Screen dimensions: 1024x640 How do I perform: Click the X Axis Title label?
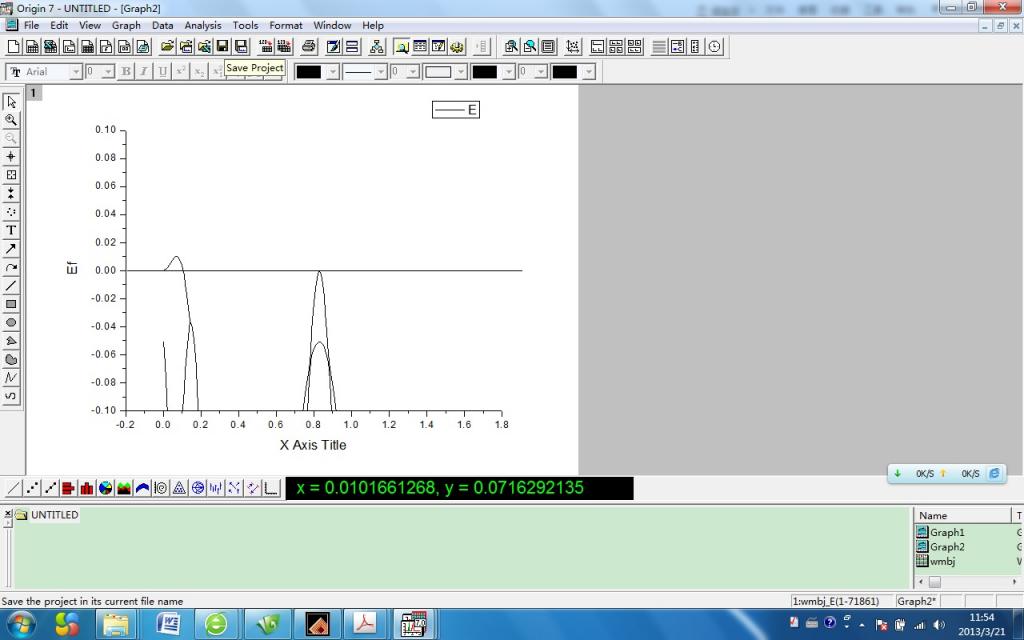[313, 445]
